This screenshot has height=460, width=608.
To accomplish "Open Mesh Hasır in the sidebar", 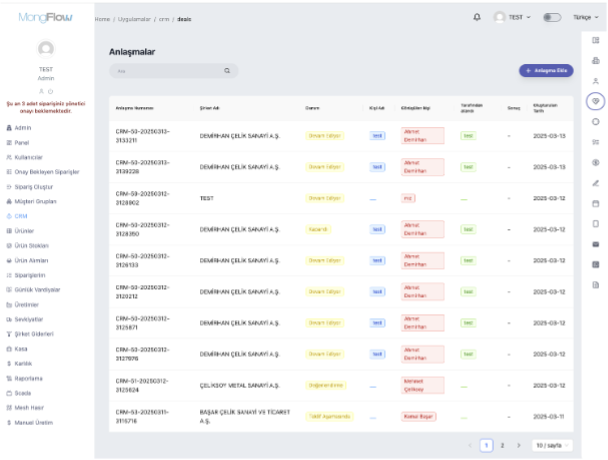I will [29, 408].
